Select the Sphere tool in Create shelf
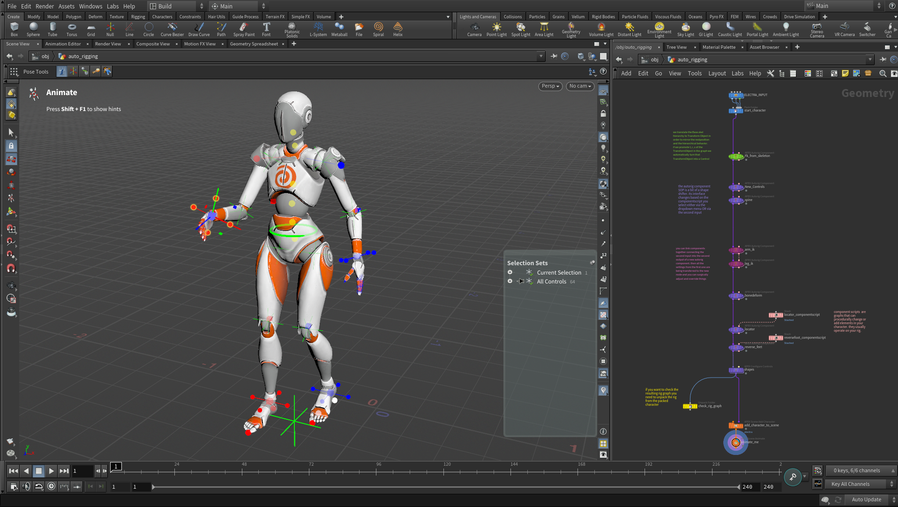The height and width of the screenshot is (507, 898). point(33,29)
